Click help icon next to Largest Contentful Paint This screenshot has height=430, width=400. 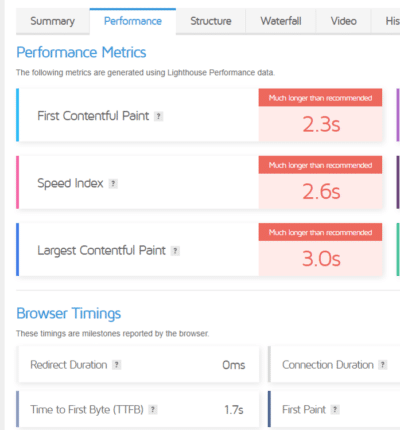coord(175,251)
